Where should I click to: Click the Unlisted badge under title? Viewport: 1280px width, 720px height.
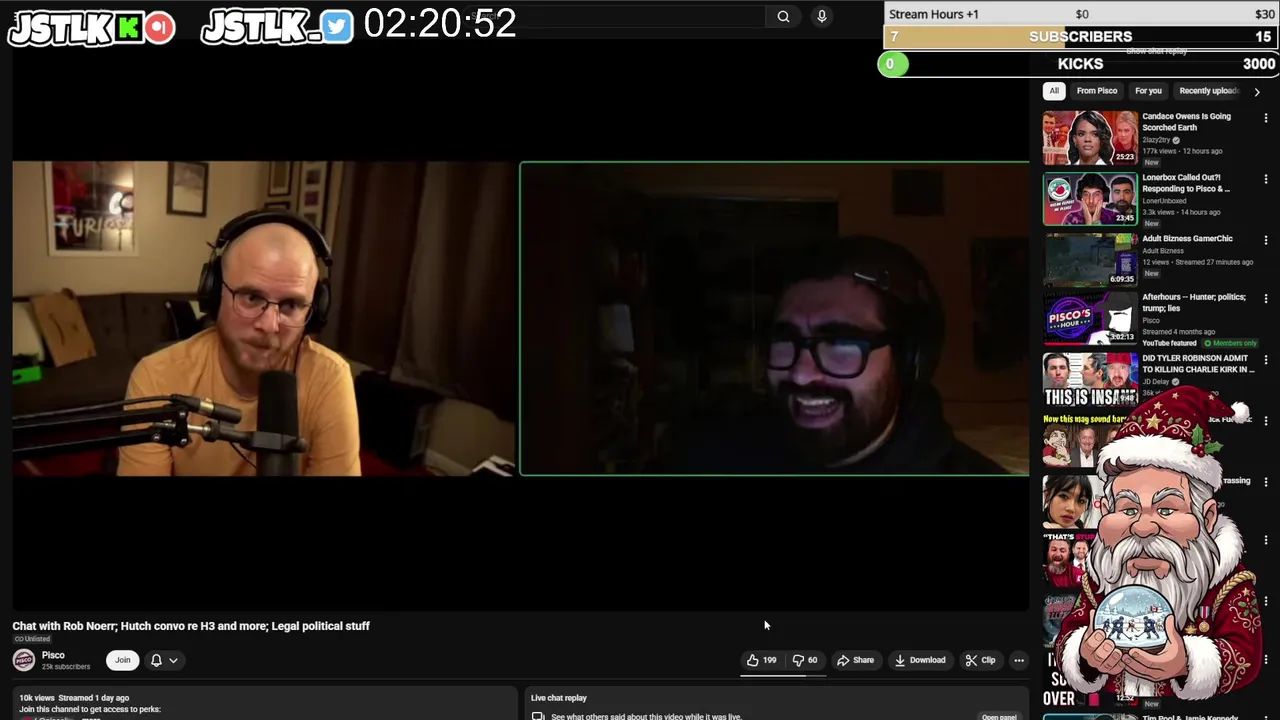coord(31,639)
